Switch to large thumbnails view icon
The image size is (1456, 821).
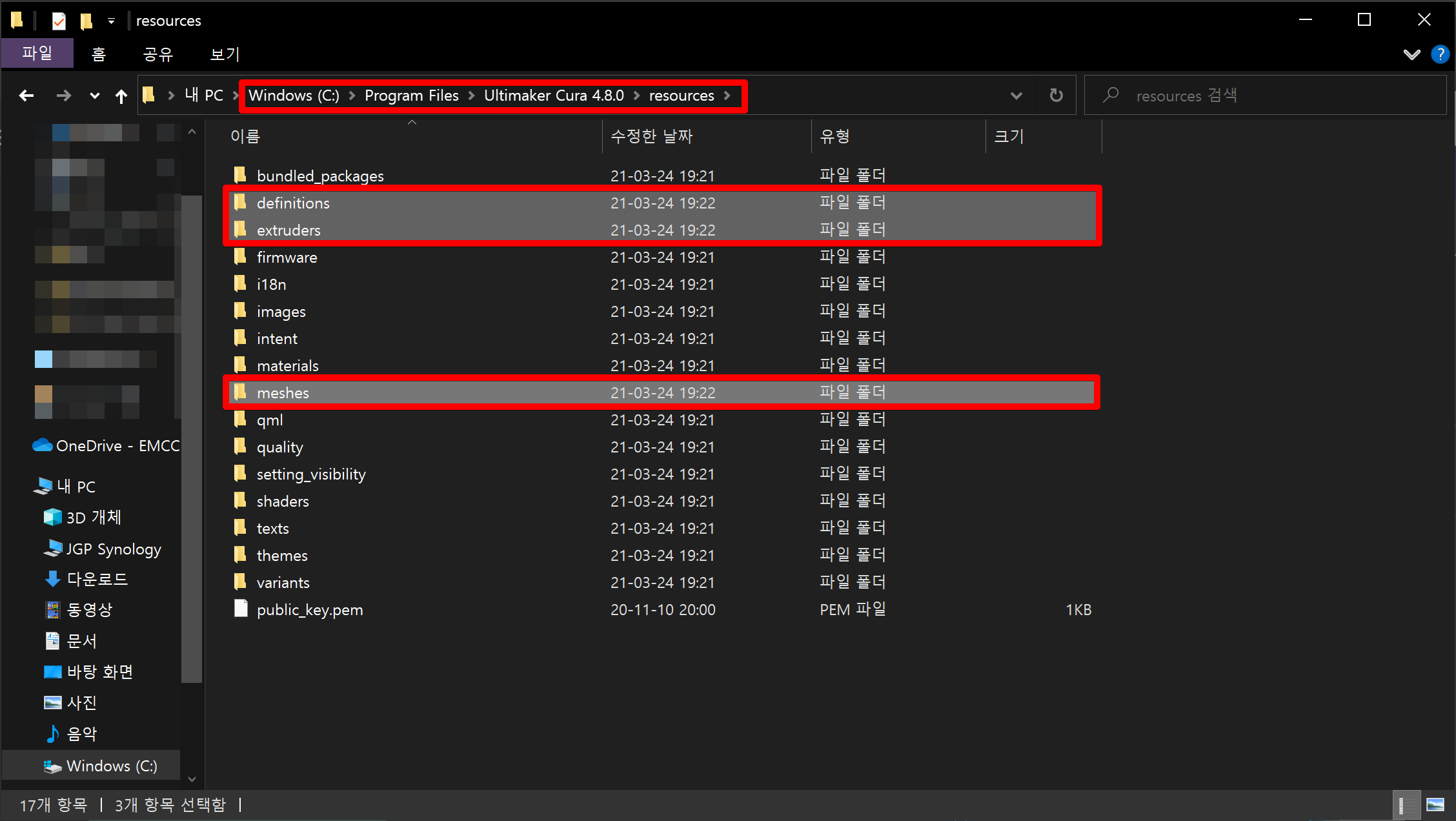pyautogui.click(x=1435, y=804)
